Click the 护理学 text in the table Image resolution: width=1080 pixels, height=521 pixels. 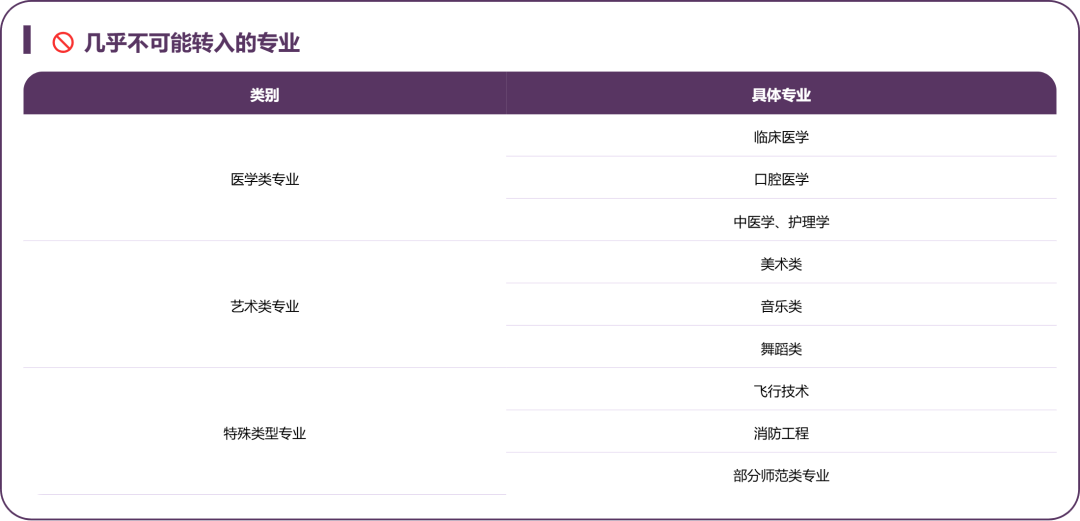tap(809, 222)
